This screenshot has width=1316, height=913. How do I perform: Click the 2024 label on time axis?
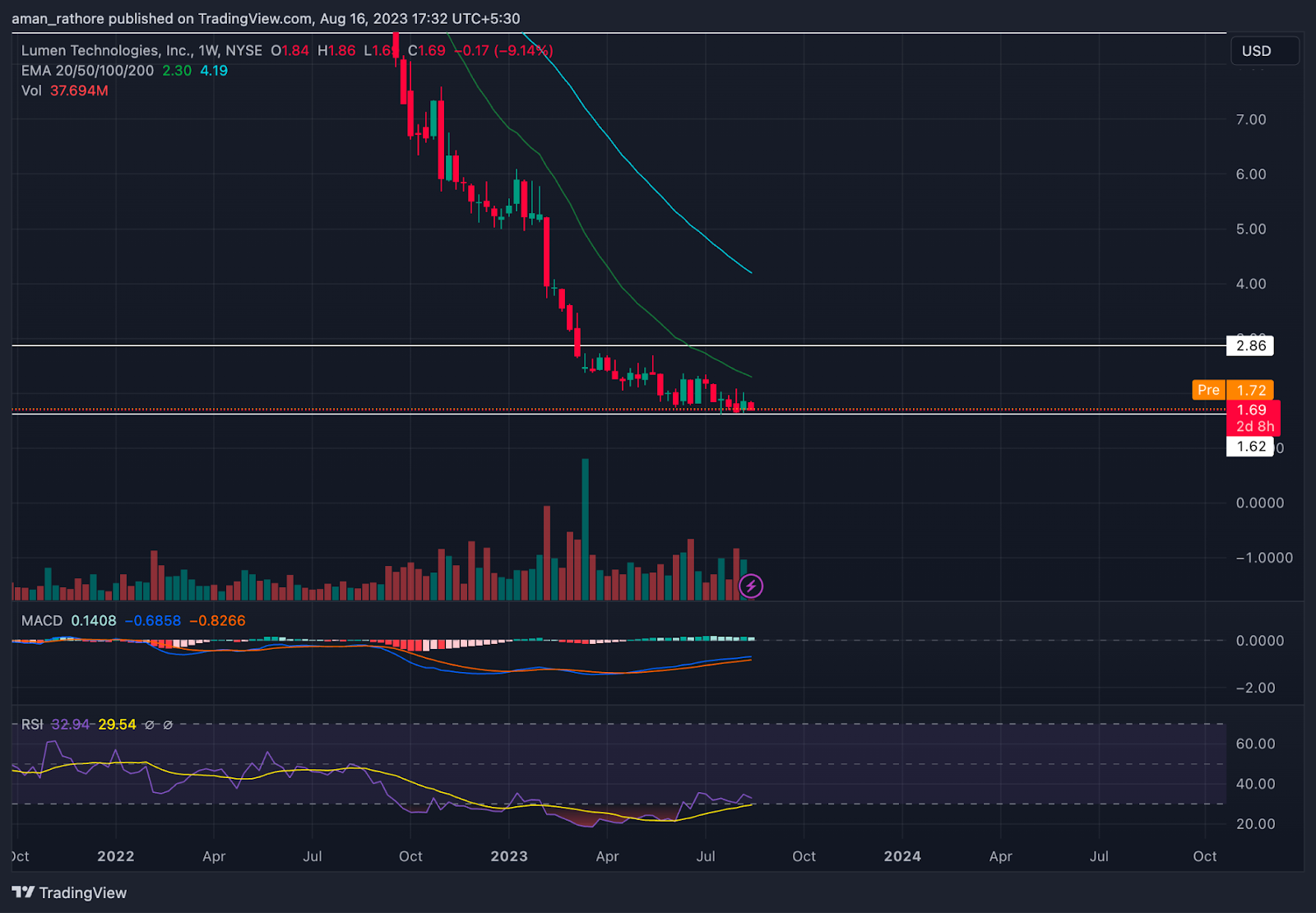click(902, 856)
